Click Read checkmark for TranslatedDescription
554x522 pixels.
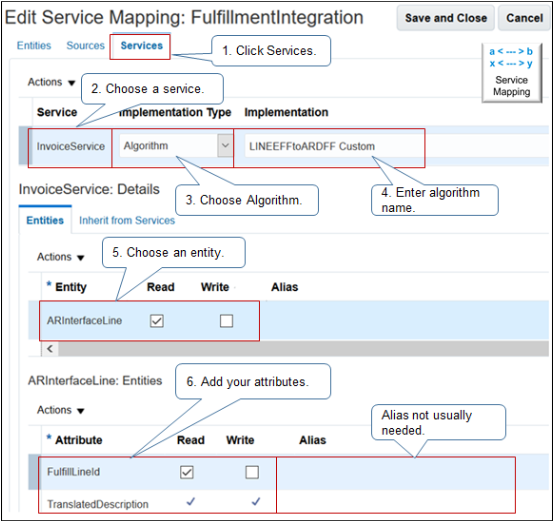click(191, 502)
